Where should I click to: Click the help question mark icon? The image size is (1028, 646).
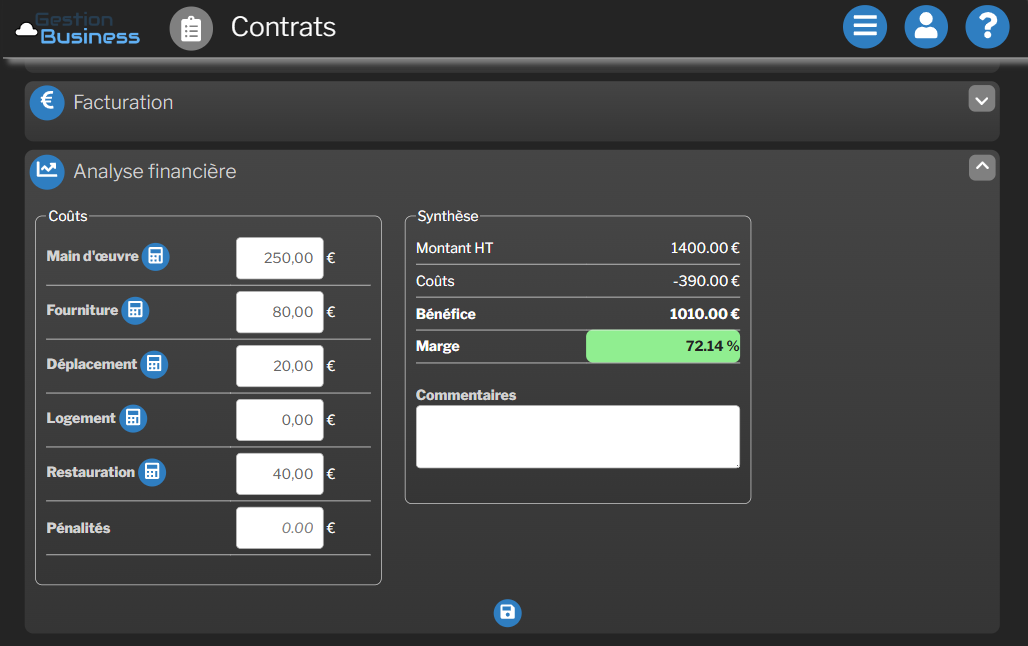tap(987, 27)
